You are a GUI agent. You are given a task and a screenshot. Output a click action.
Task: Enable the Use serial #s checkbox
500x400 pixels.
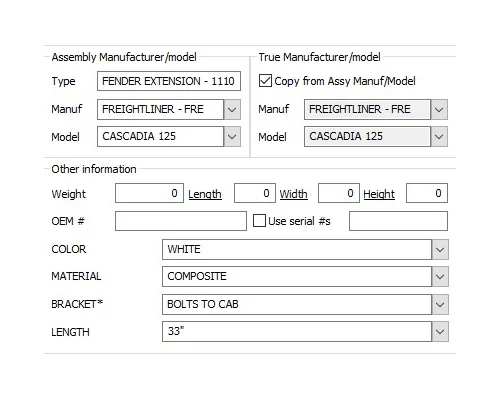[259, 221]
